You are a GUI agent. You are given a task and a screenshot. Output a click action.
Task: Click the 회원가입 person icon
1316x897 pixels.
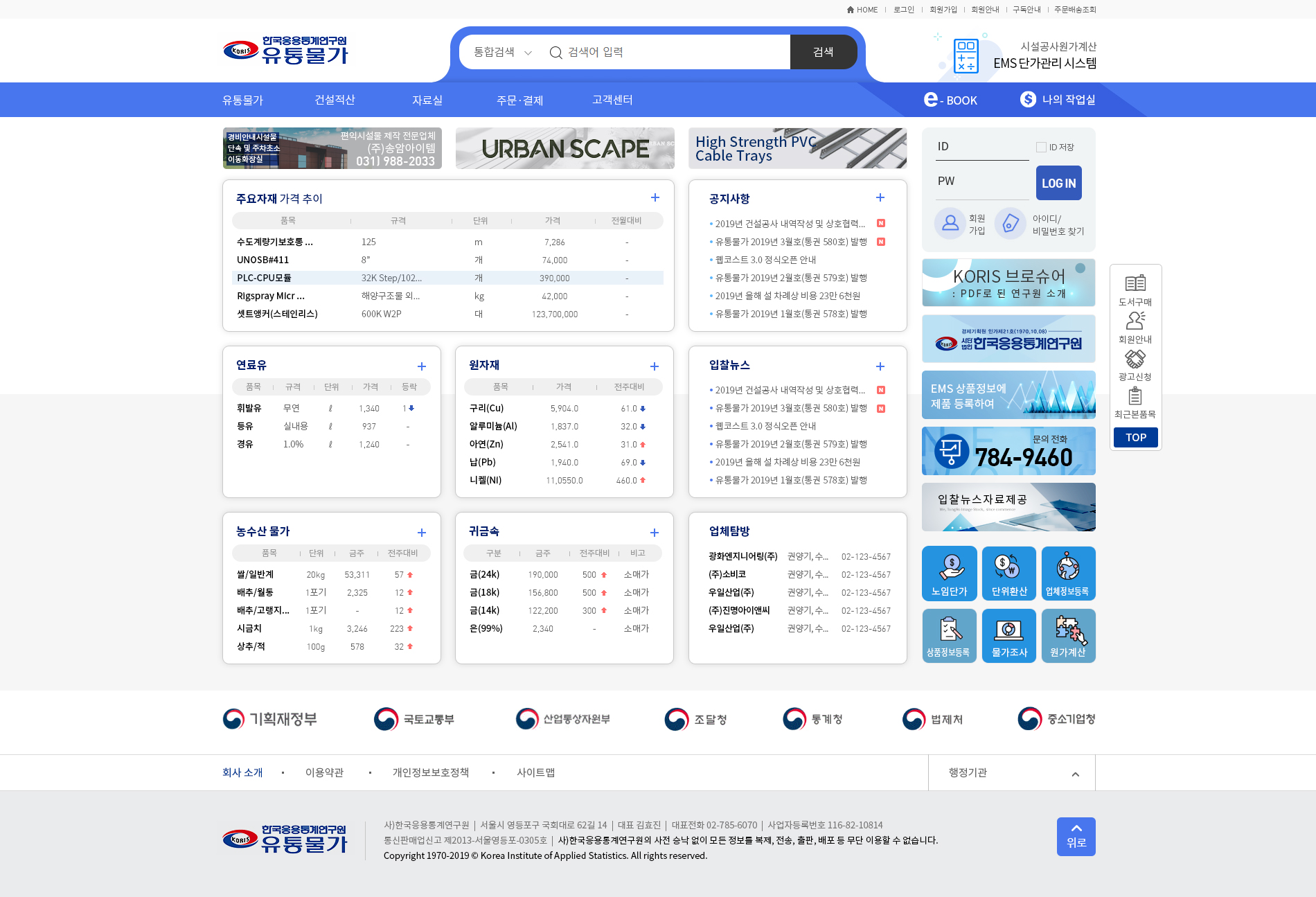(950, 224)
